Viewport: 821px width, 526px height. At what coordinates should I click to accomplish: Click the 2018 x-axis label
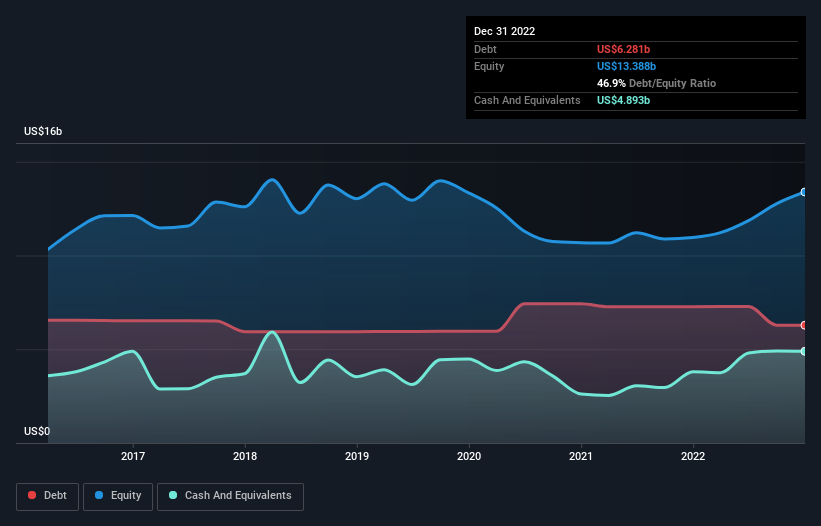tap(245, 456)
